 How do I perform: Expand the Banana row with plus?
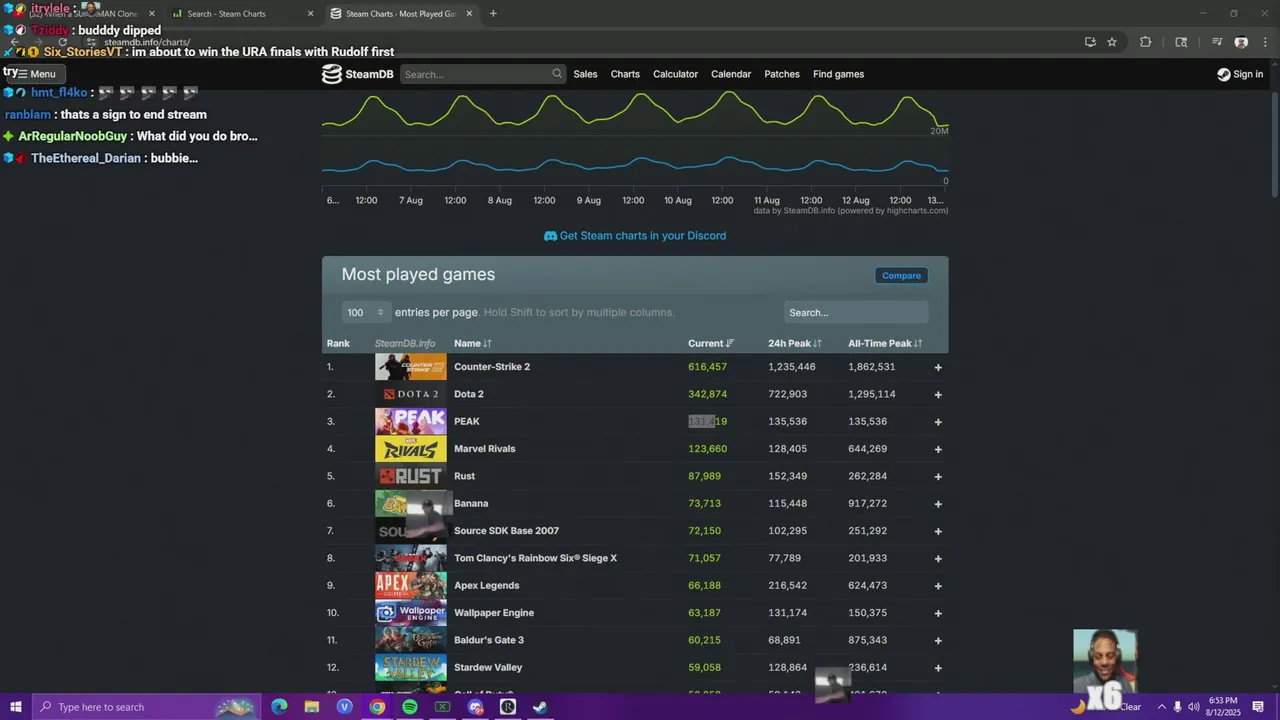938,503
